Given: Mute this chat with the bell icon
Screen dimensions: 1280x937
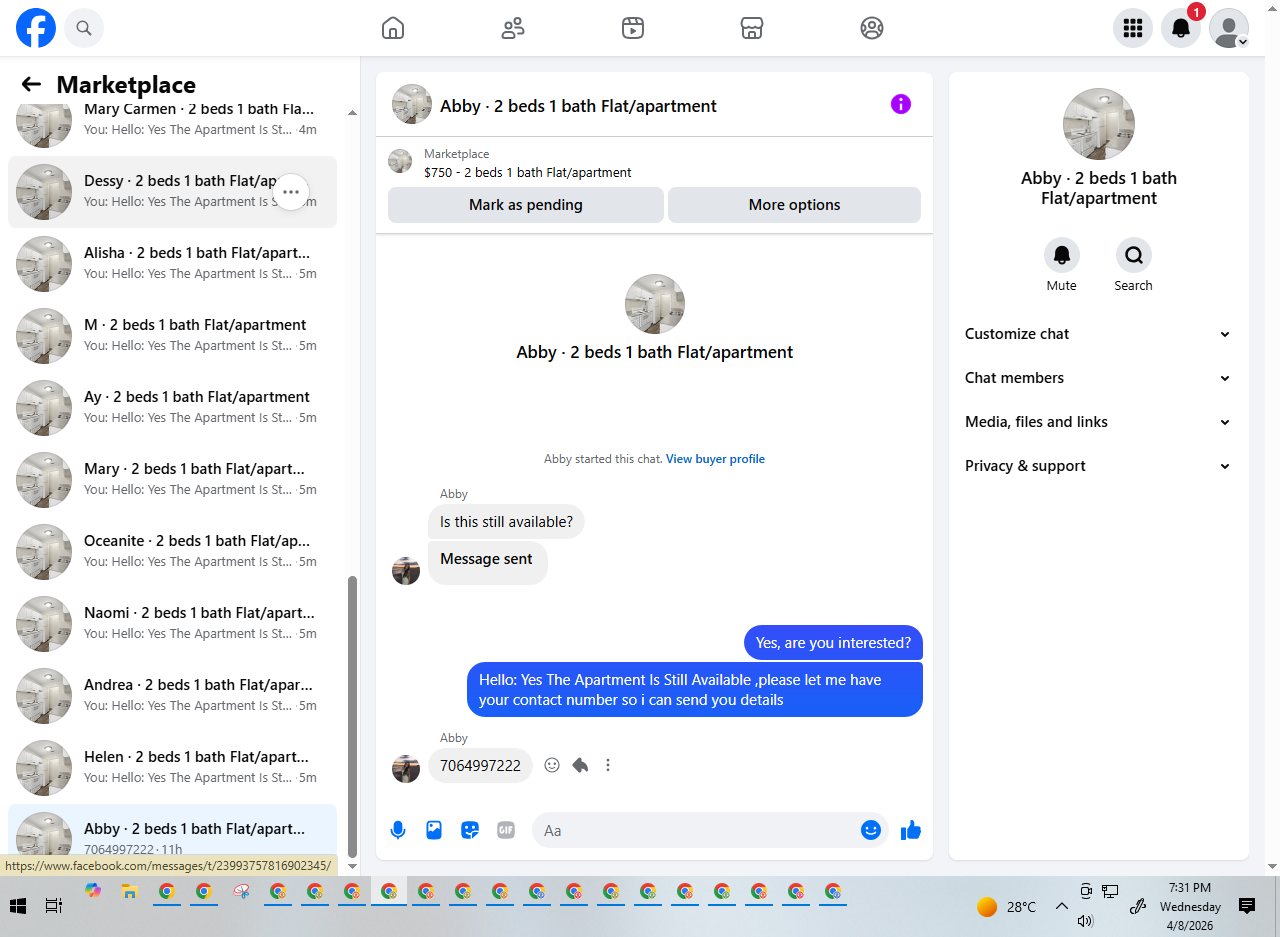Looking at the screenshot, I should tap(1062, 255).
